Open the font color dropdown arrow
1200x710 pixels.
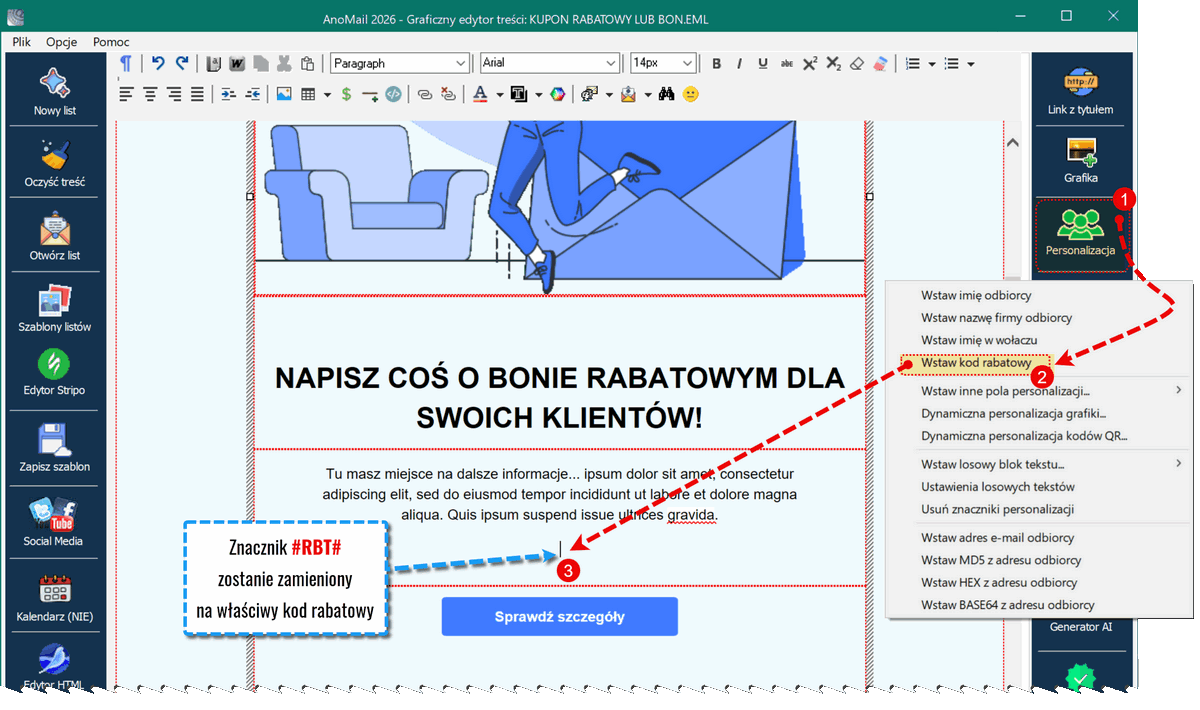pos(499,94)
